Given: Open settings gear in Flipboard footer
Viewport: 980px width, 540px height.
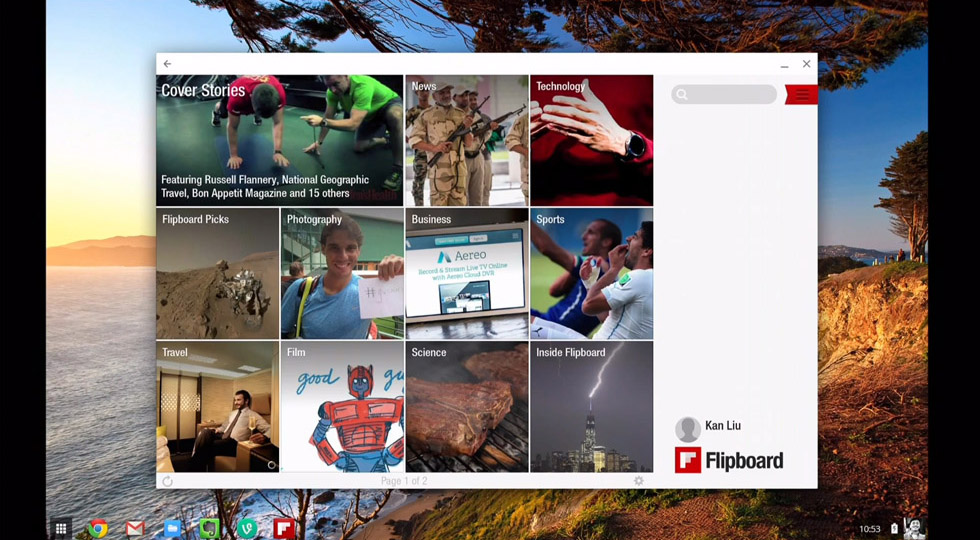Looking at the screenshot, I should (x=639, y=481).
